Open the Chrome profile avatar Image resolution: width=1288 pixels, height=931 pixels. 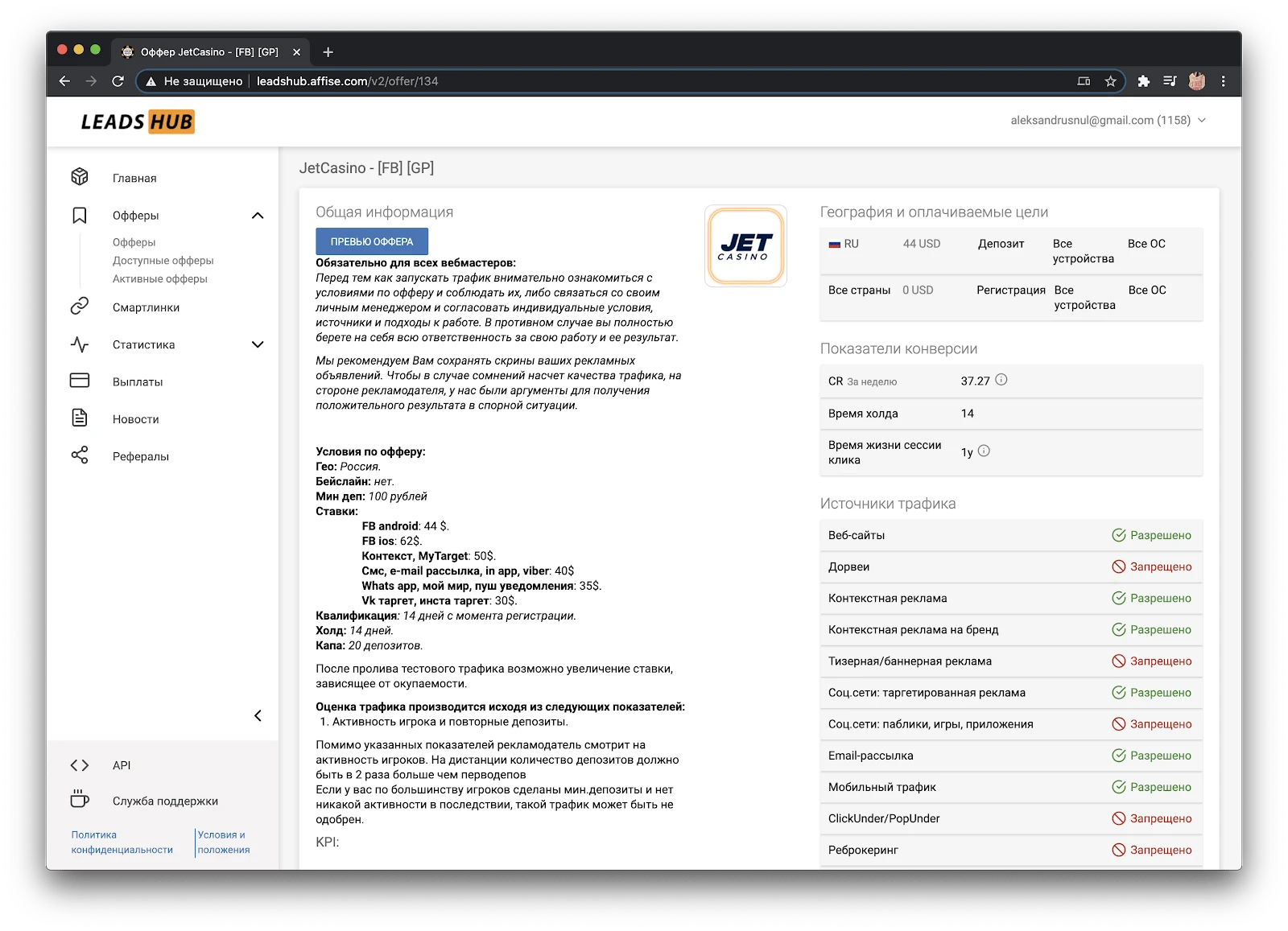pos(1197,81)
